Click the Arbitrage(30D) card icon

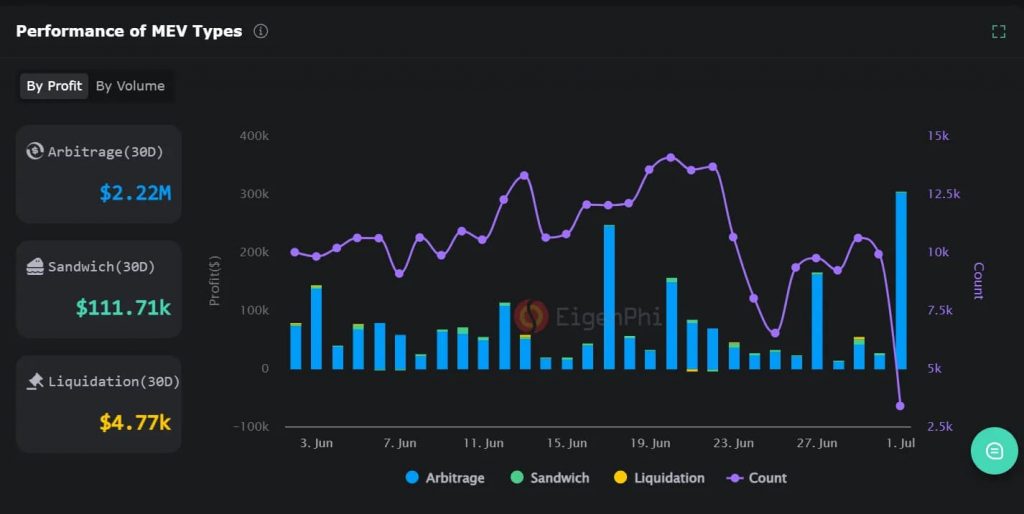click(x=35, y=152)
